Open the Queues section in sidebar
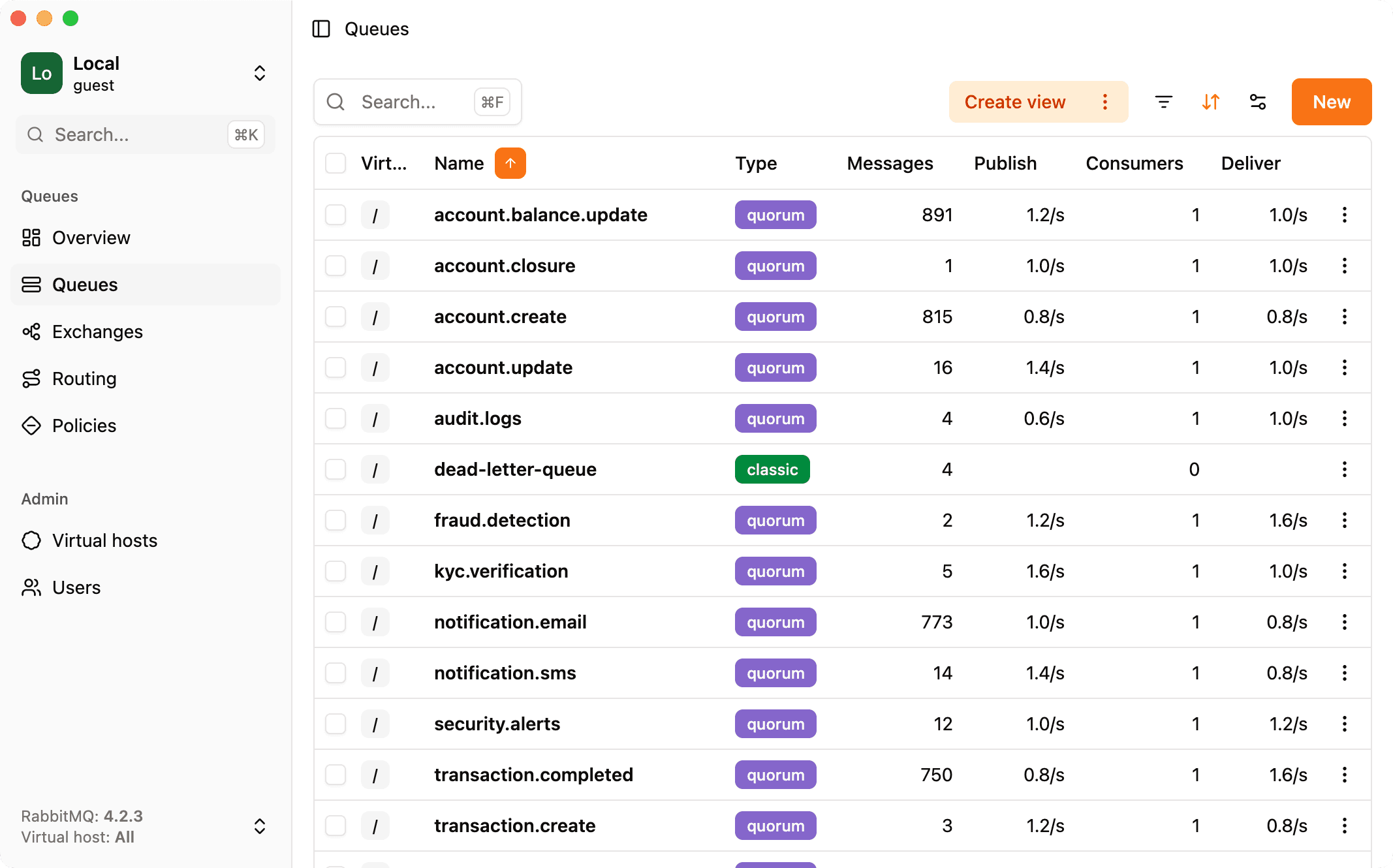 pos(85,285)
